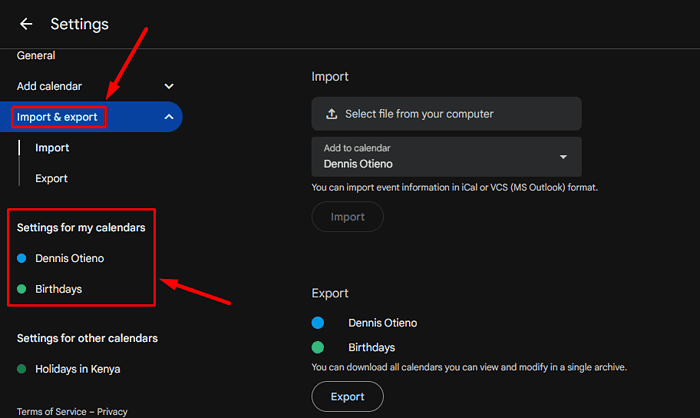Click blue circle in Export section

click(x=318, y=323)
